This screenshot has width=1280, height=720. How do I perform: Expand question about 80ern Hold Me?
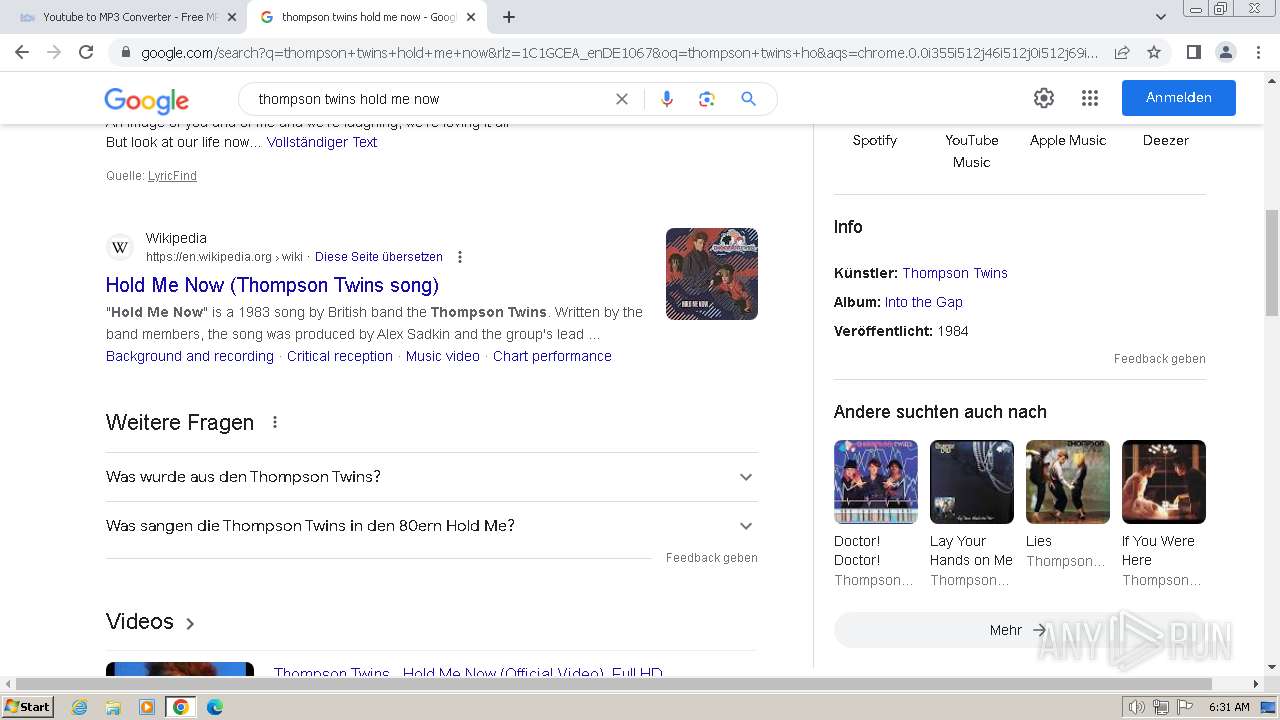[x=432, y=526]
